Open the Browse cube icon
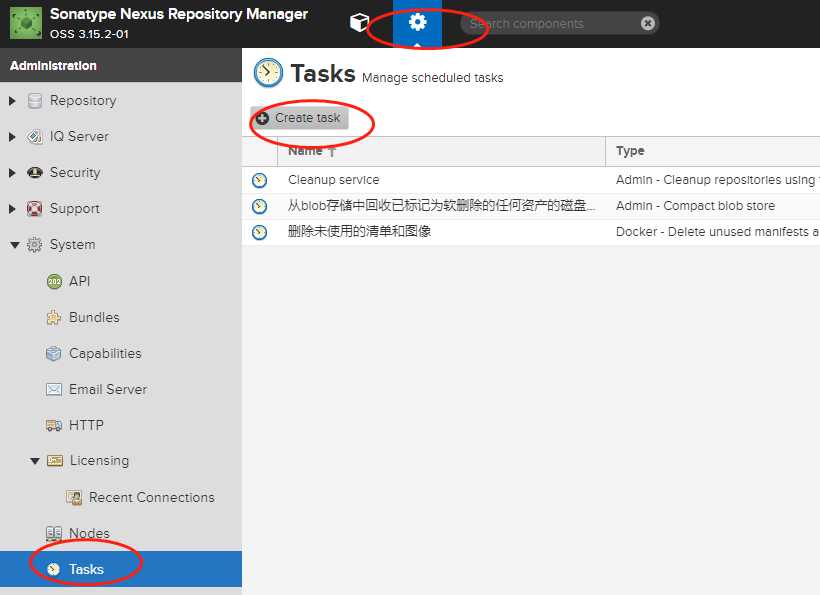The image size is (820, 595). tap(359, 22)
